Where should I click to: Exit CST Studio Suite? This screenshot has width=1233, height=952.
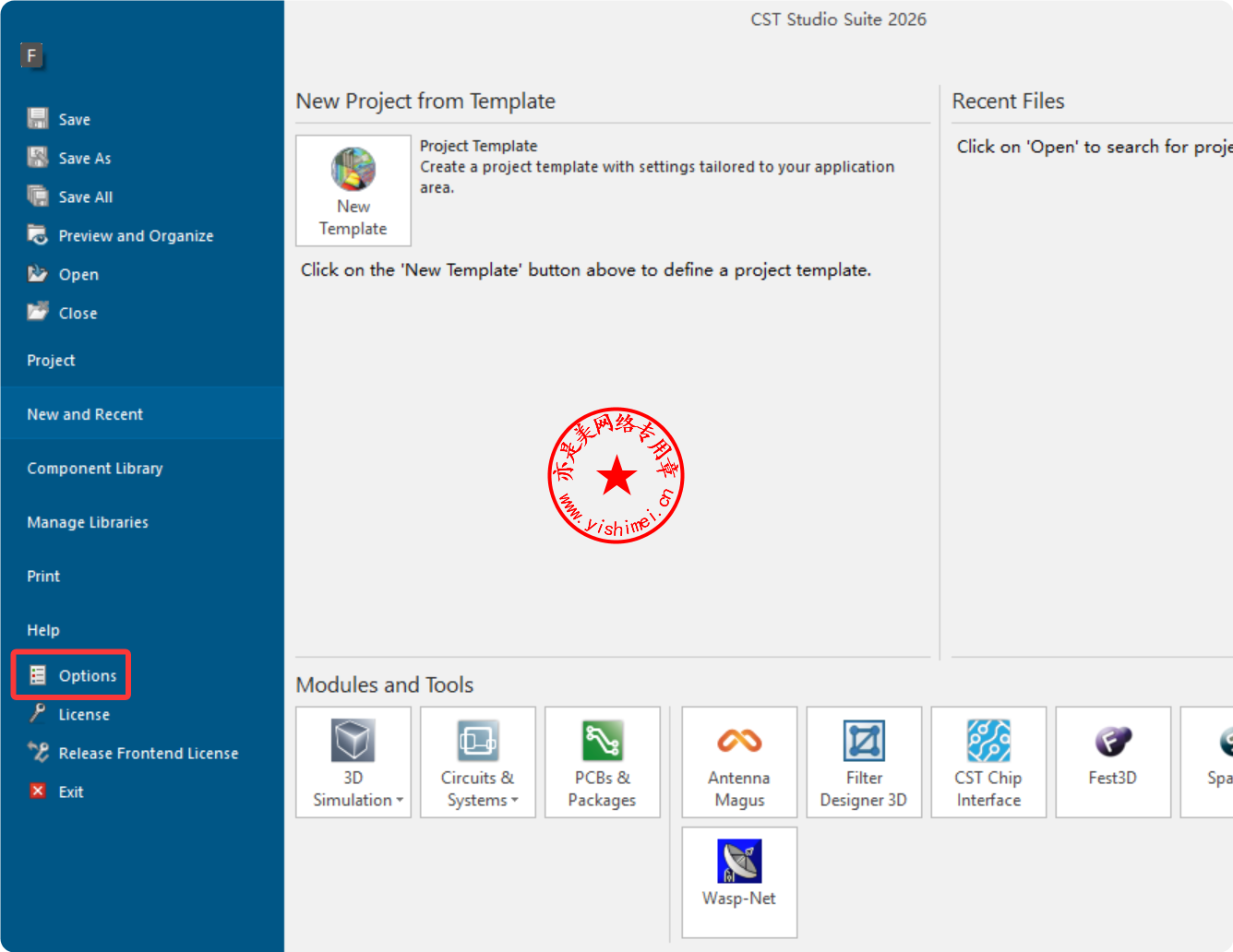coord(70,792)
